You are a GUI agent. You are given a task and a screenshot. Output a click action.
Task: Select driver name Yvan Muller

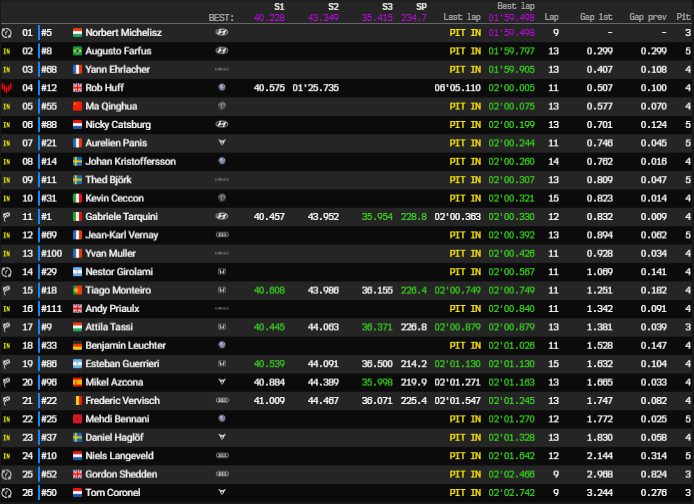(x=110, y=254)
